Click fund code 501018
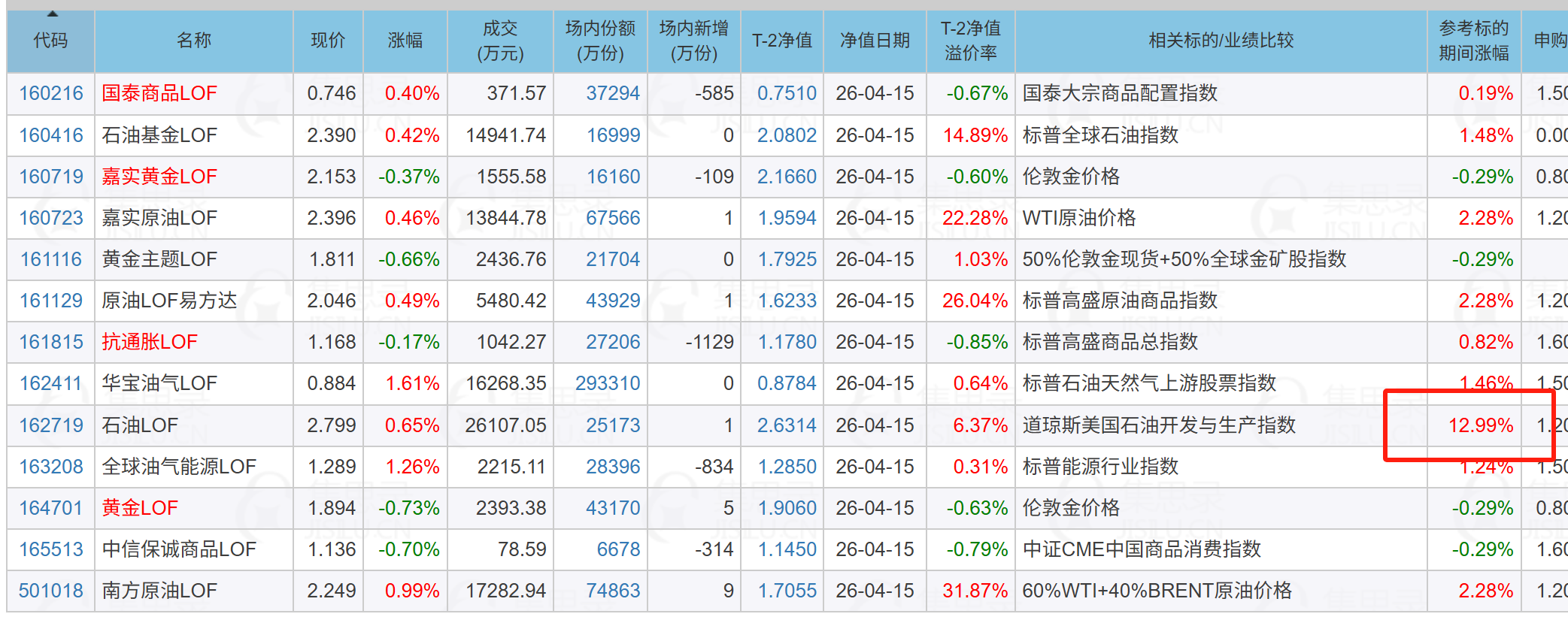Image resolution: width=1568 pixels, height=629 pixels. [51, 591]
